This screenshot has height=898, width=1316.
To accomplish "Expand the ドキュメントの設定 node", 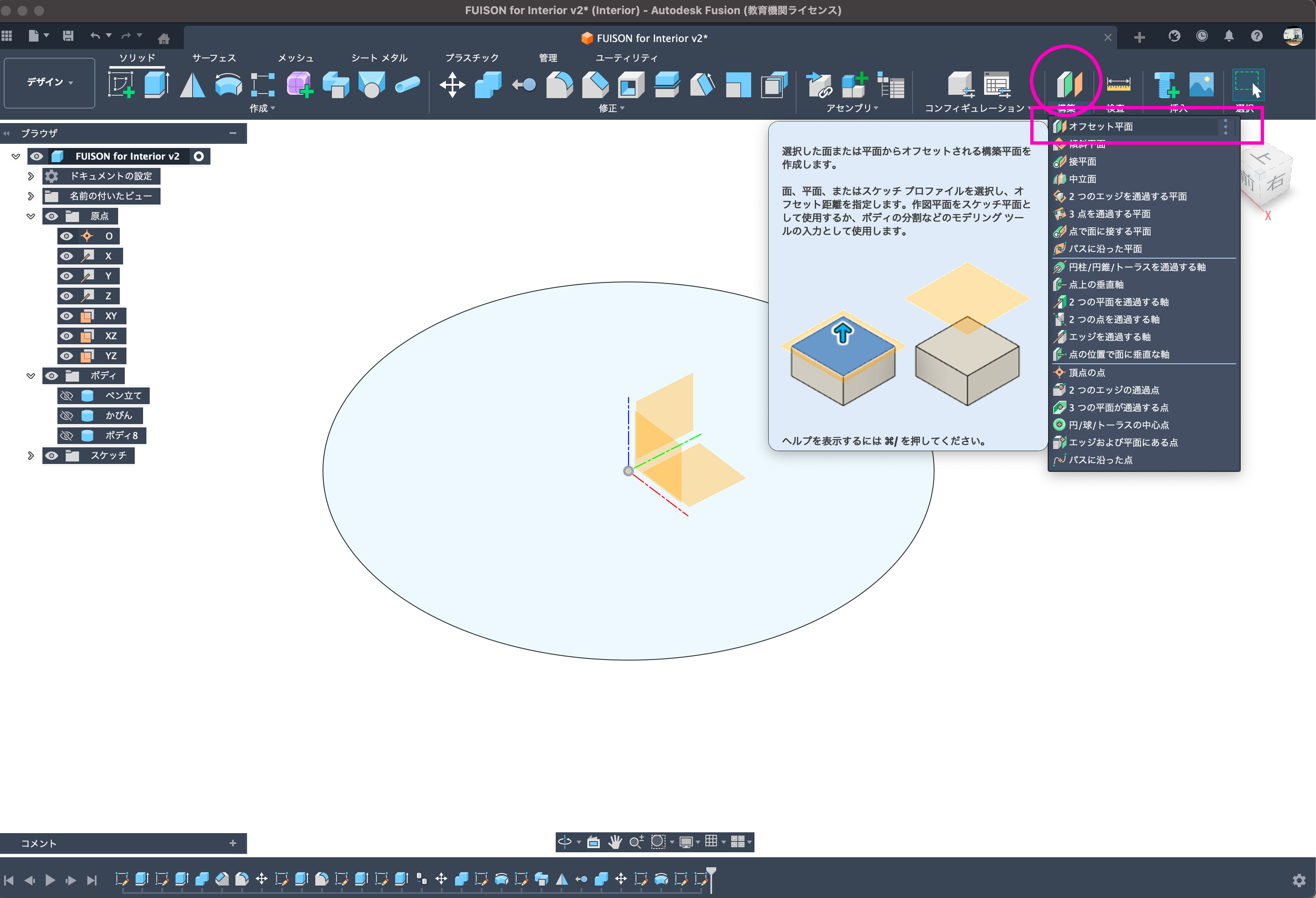I will coord(31,176).
